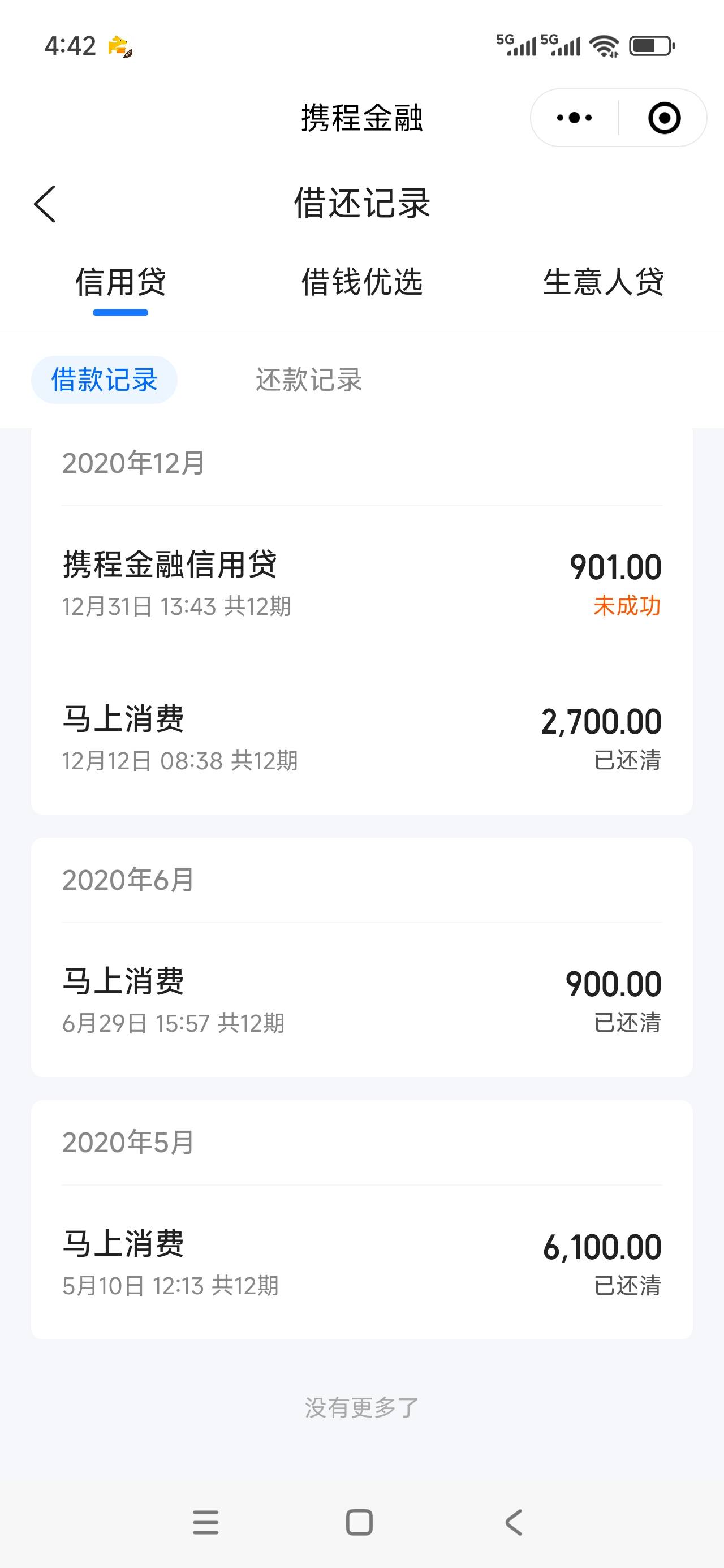Open the mini-program three-dots menu
724x1568 pixels.
click(x=574, y=118)
